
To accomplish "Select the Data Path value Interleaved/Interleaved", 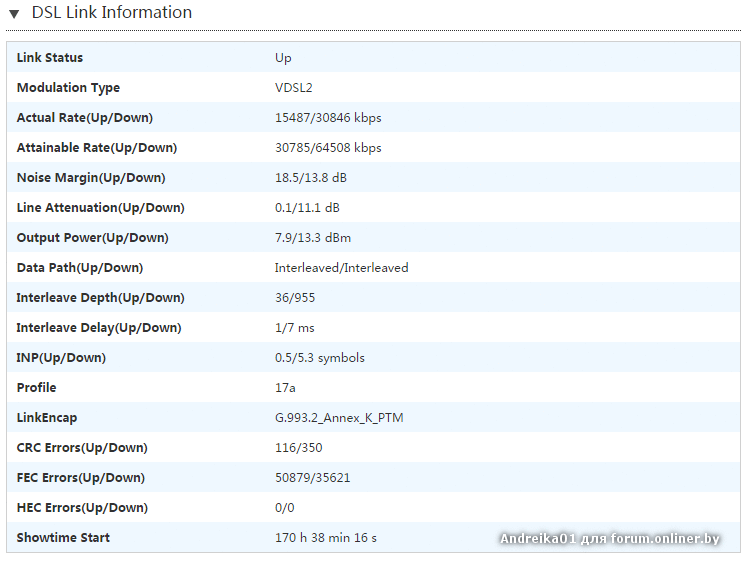I will pyautogui.click(x=341, y=268).
